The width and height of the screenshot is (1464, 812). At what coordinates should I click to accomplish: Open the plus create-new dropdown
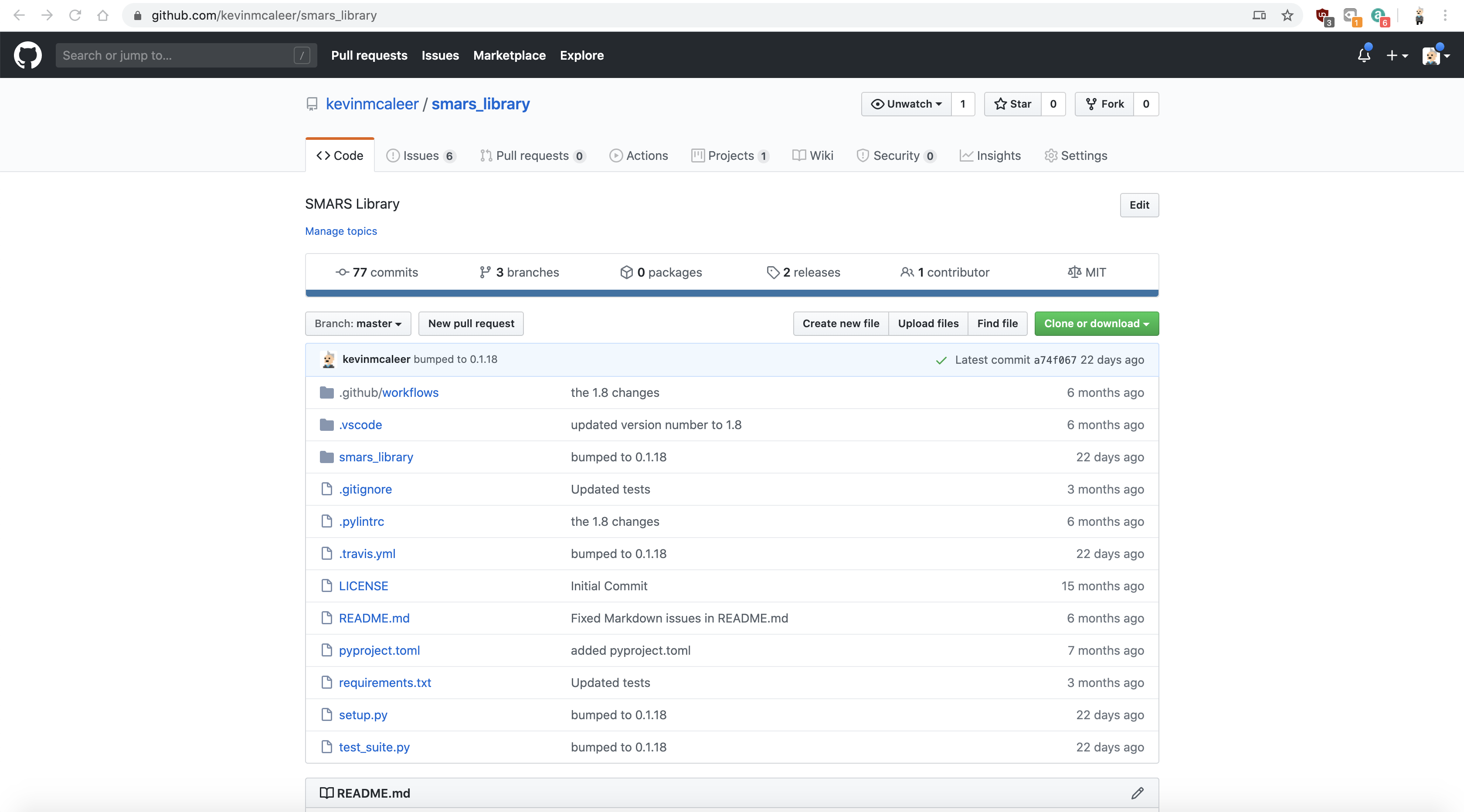point(1397,55)
